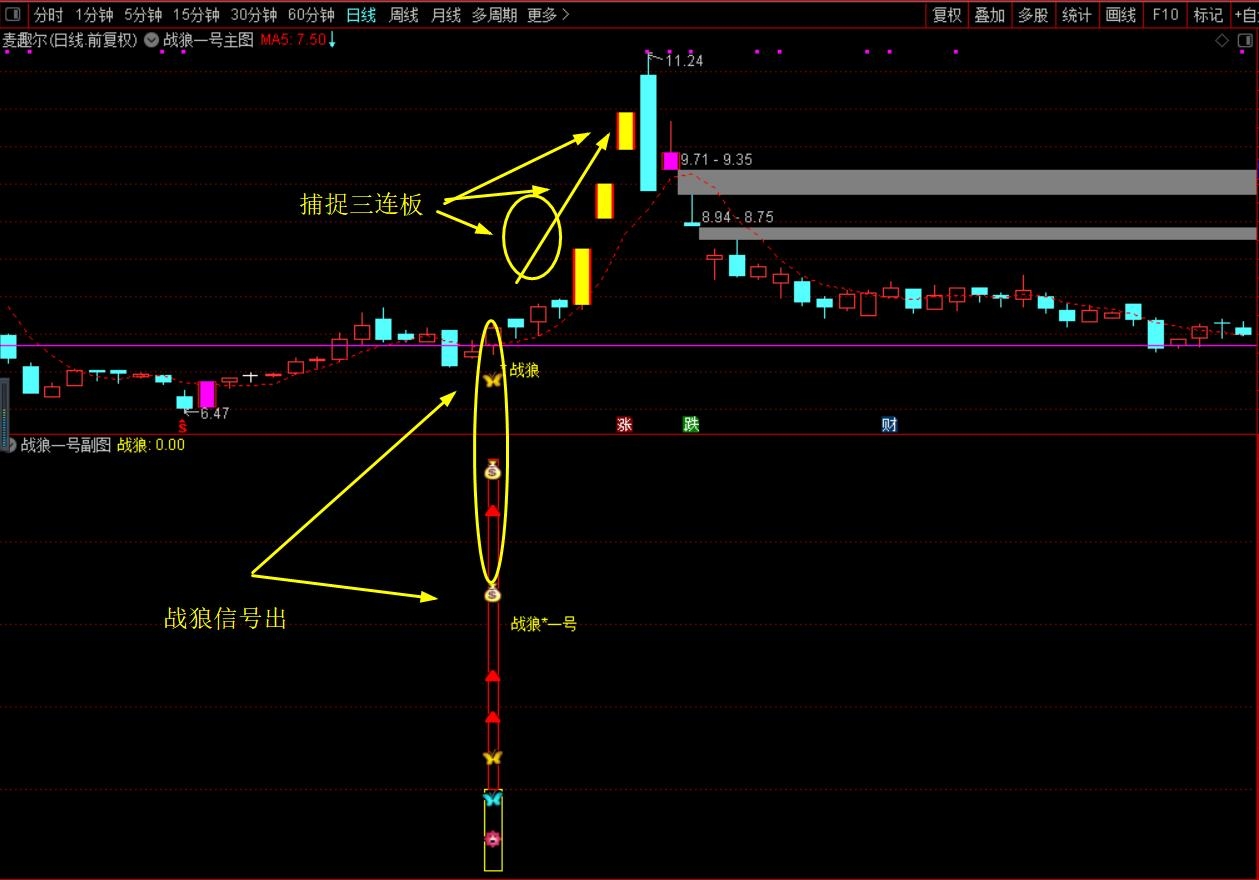
Task: Toggle the right side panel icon
Action: (x=1246, y=40)
